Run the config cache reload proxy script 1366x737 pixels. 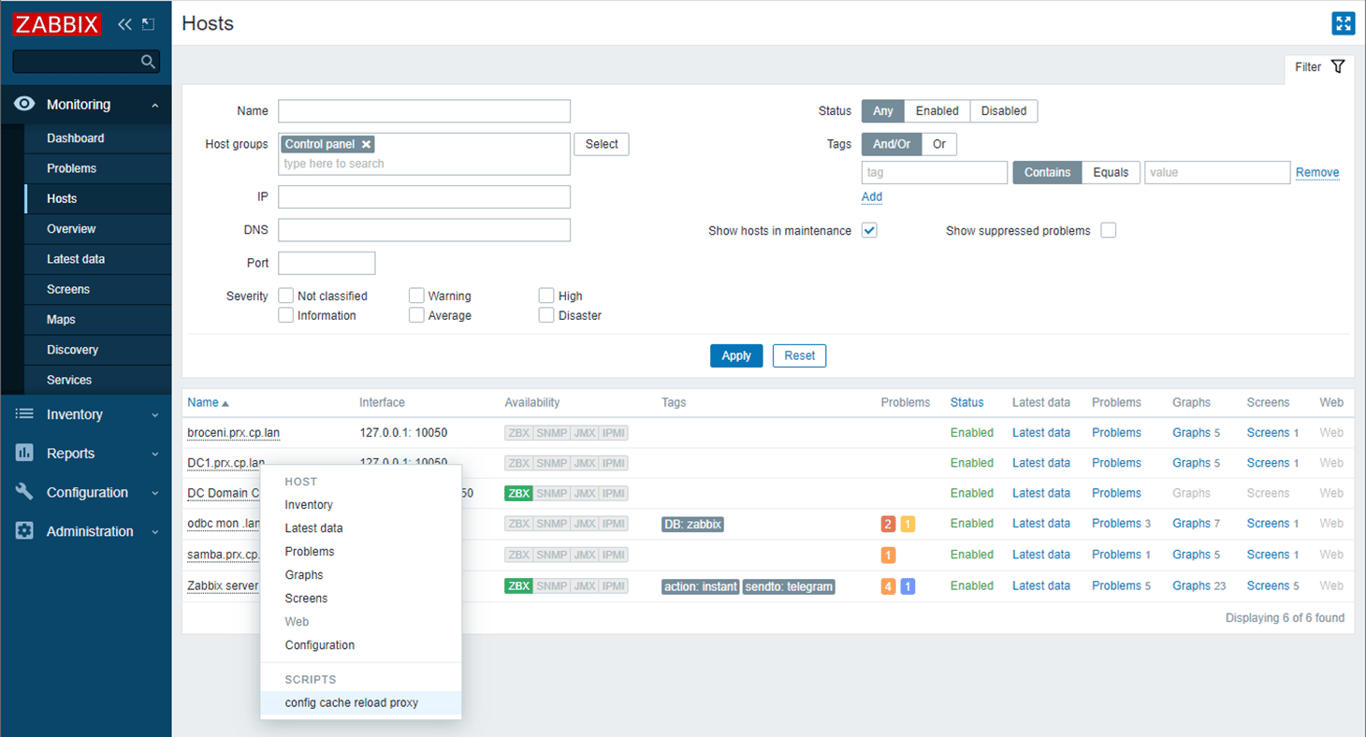coord(349,703)
